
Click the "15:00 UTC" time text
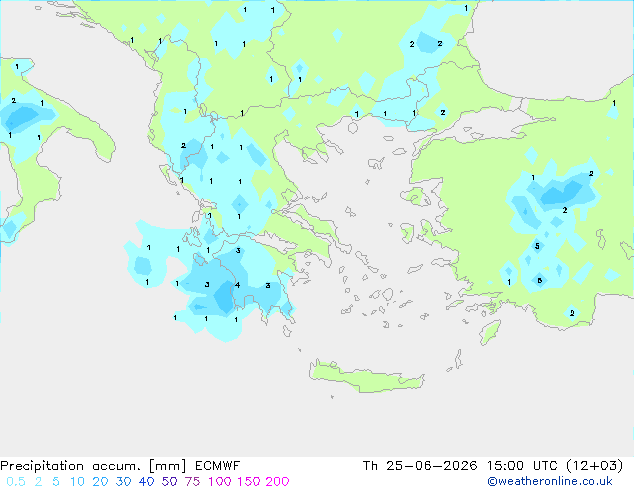[x=522, y=466]
